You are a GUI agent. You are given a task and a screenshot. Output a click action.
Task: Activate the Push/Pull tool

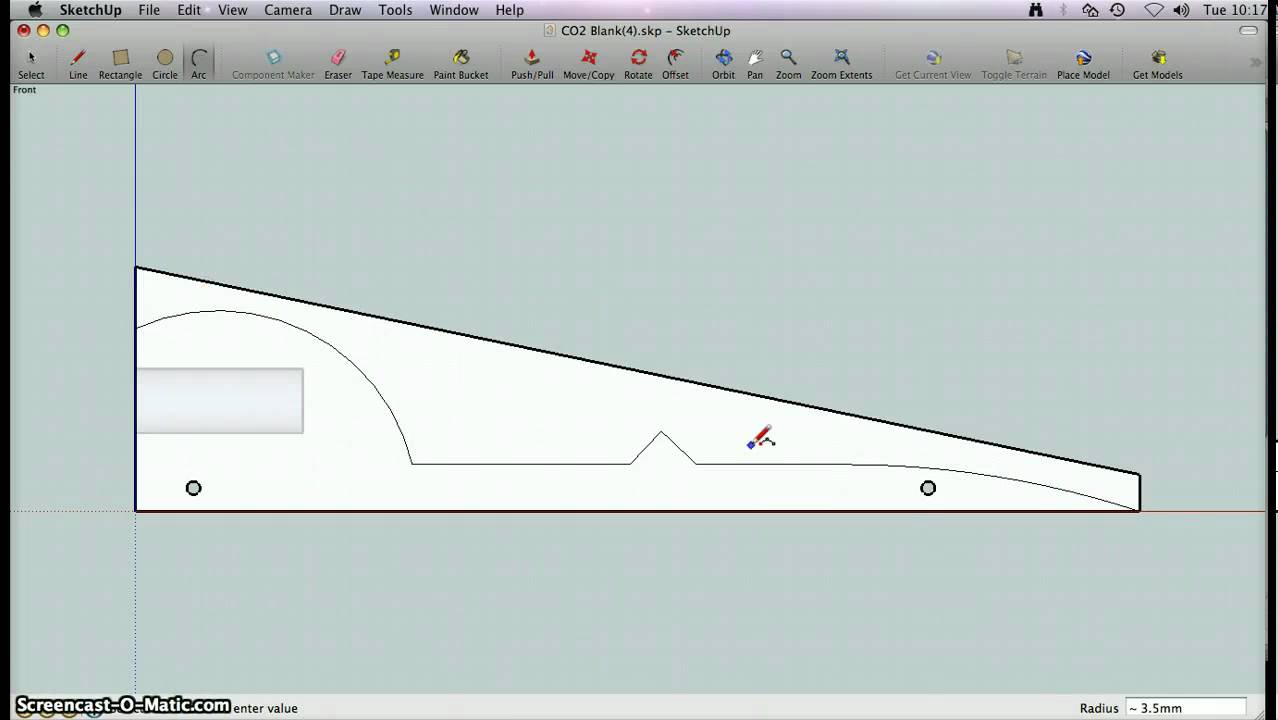(532, 58)
